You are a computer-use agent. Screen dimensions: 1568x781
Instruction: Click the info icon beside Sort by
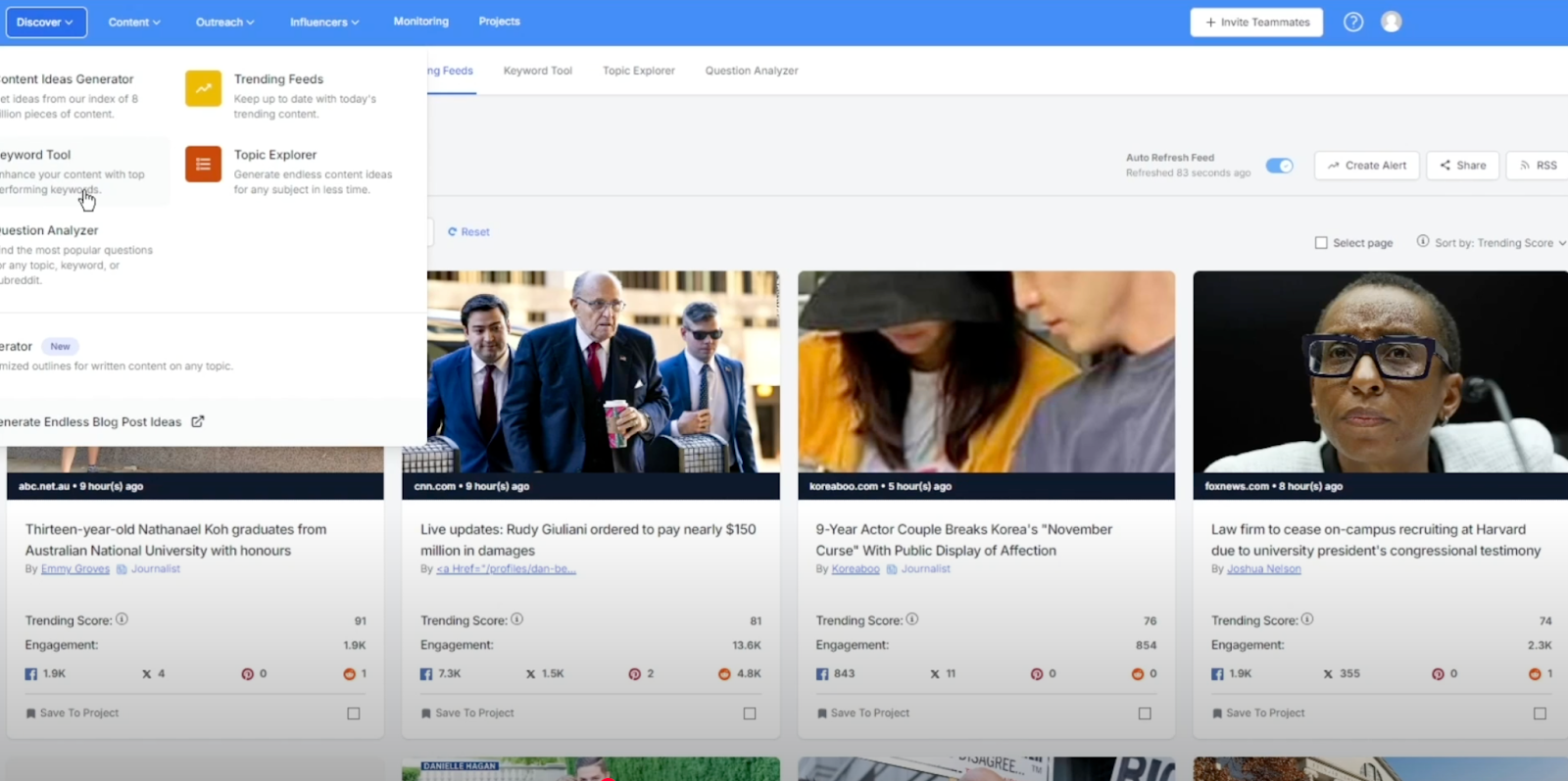pos(1423,241)
